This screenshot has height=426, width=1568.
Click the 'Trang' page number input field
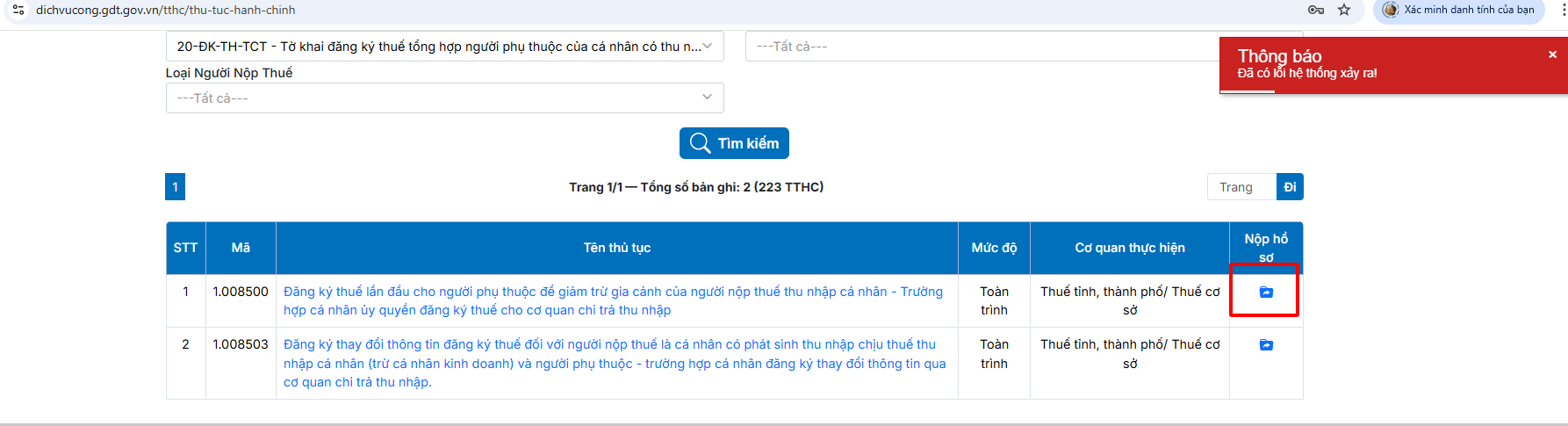(1241, 187)
